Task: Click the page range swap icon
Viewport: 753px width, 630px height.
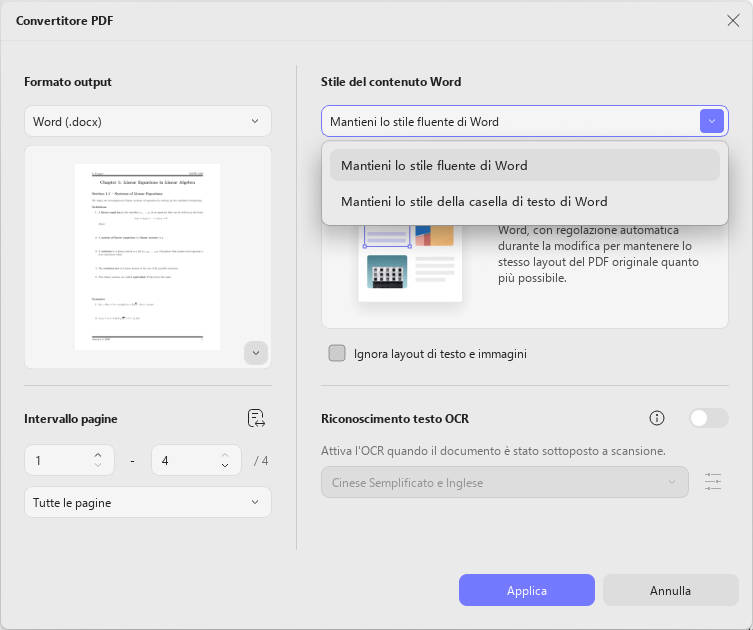Action: pos(256,418)
